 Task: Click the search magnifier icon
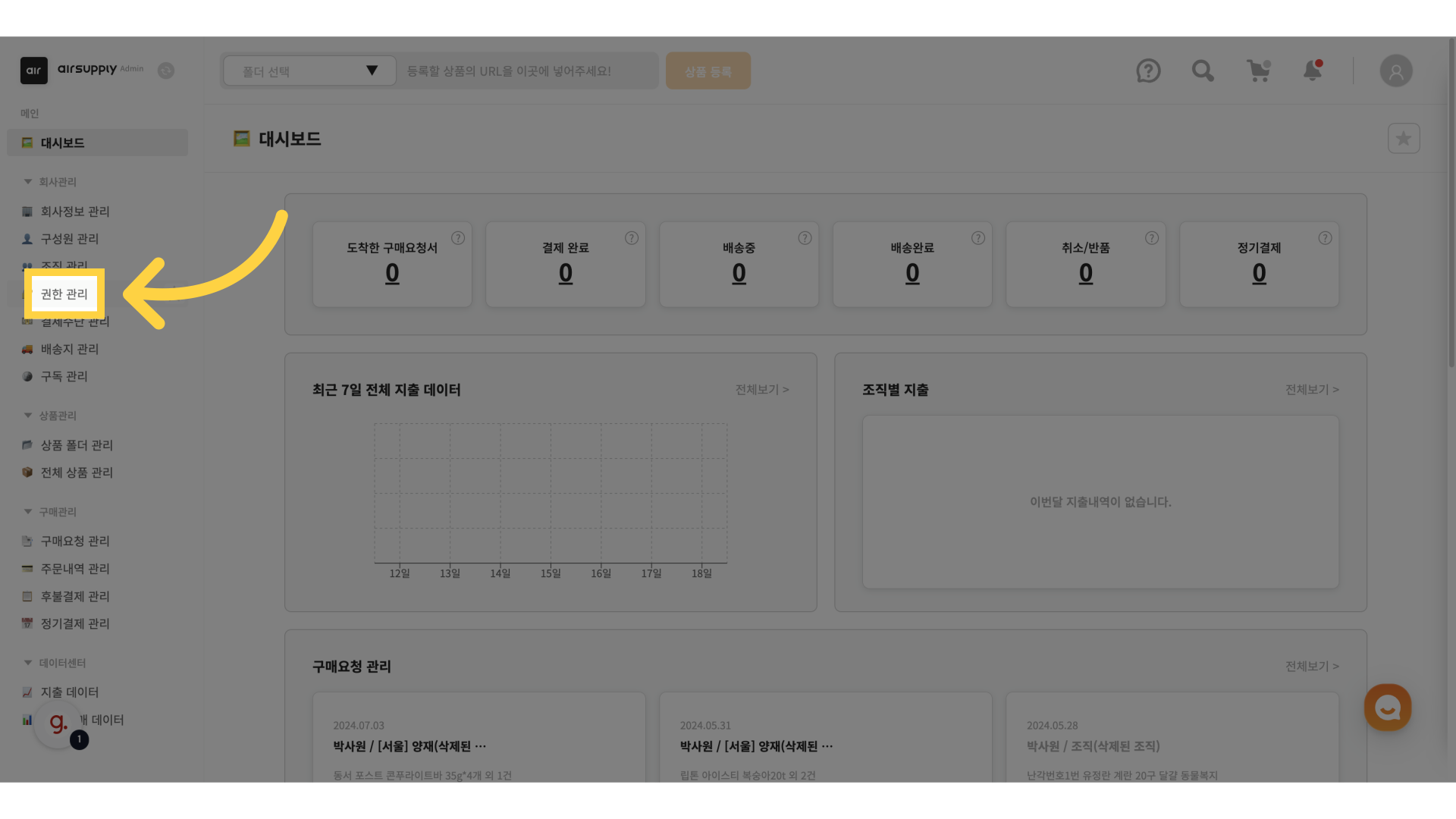[x=1203, y=71]
